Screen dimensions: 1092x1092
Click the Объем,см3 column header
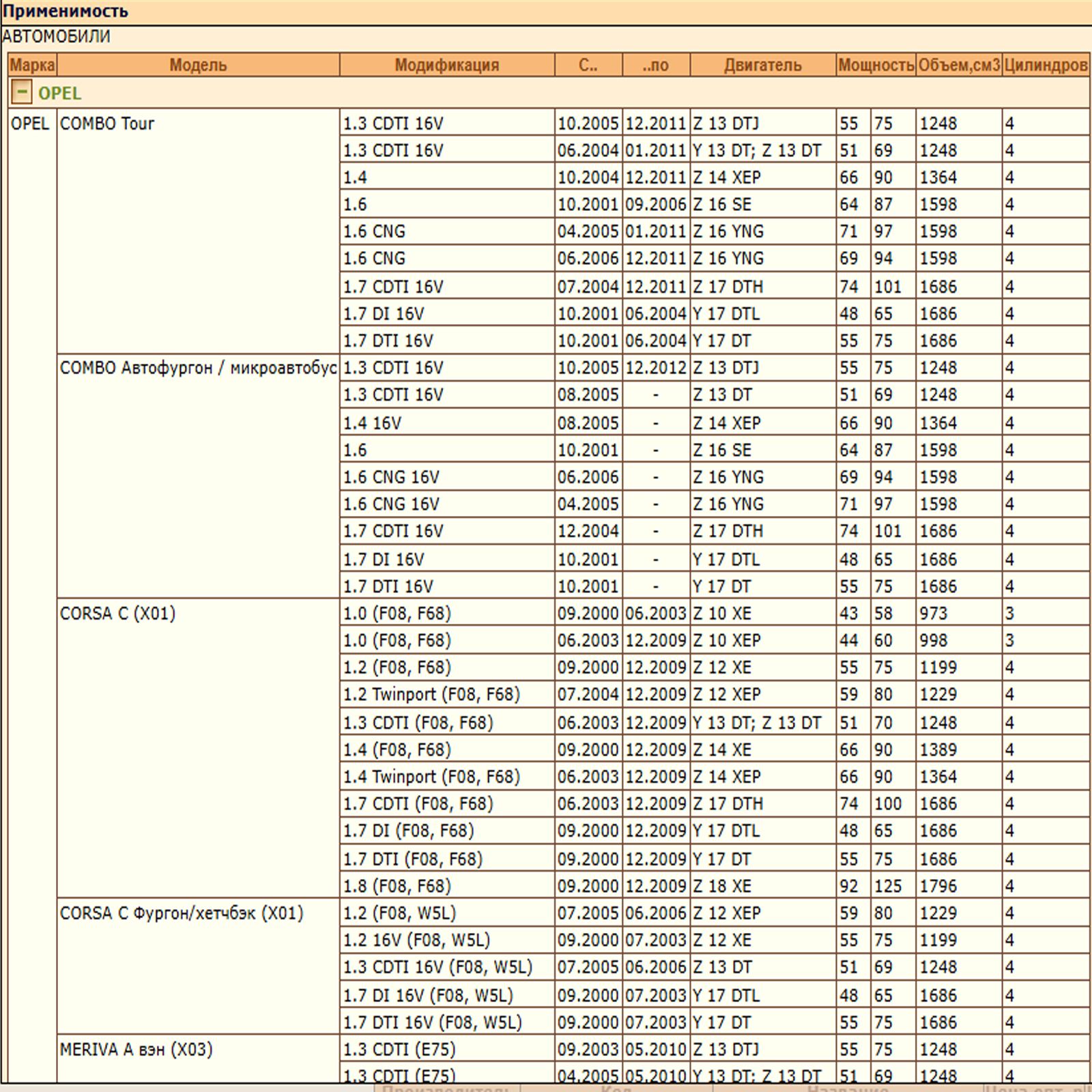(959, 66)
